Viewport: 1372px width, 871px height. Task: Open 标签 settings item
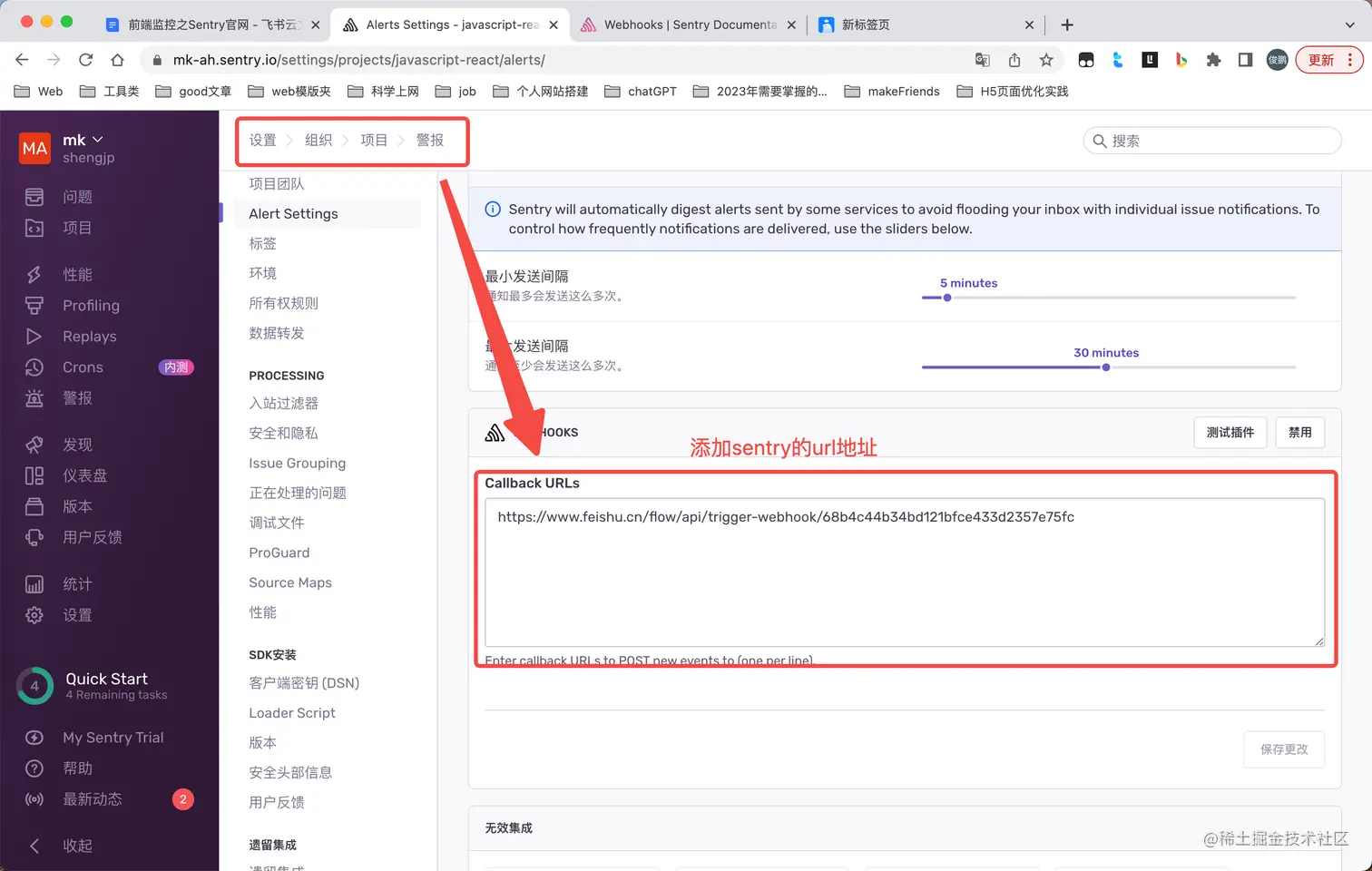(x=263, y=243)
